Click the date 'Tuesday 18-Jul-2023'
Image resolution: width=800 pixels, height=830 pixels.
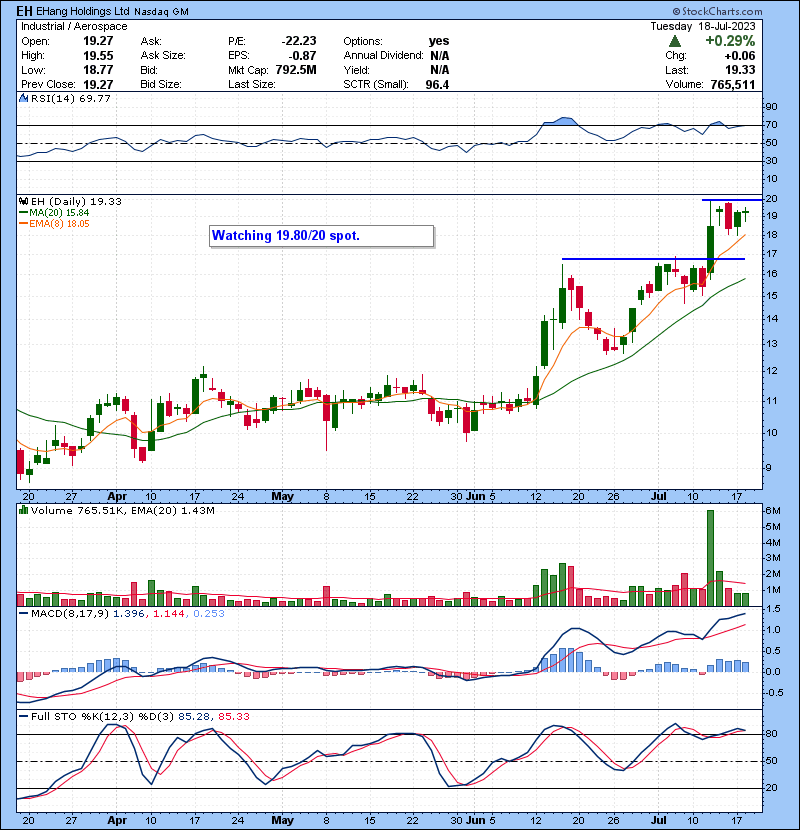703,26
